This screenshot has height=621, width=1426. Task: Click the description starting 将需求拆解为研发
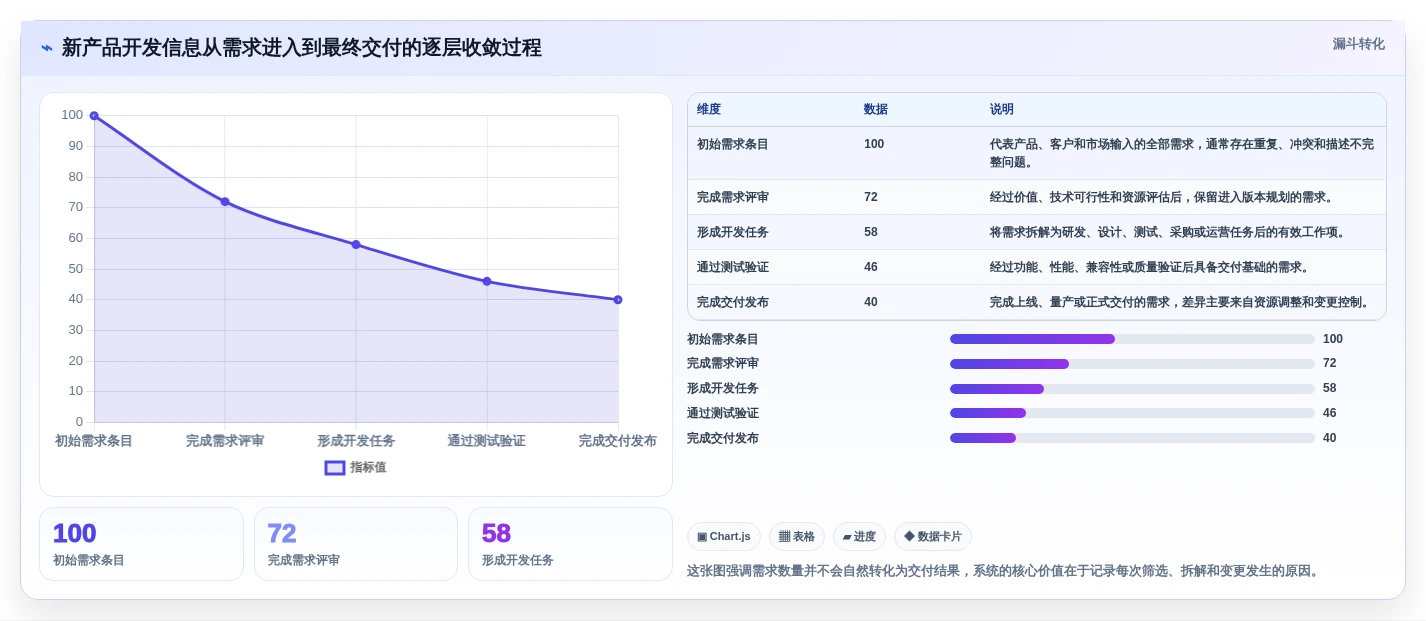[x=1167, y=232]
